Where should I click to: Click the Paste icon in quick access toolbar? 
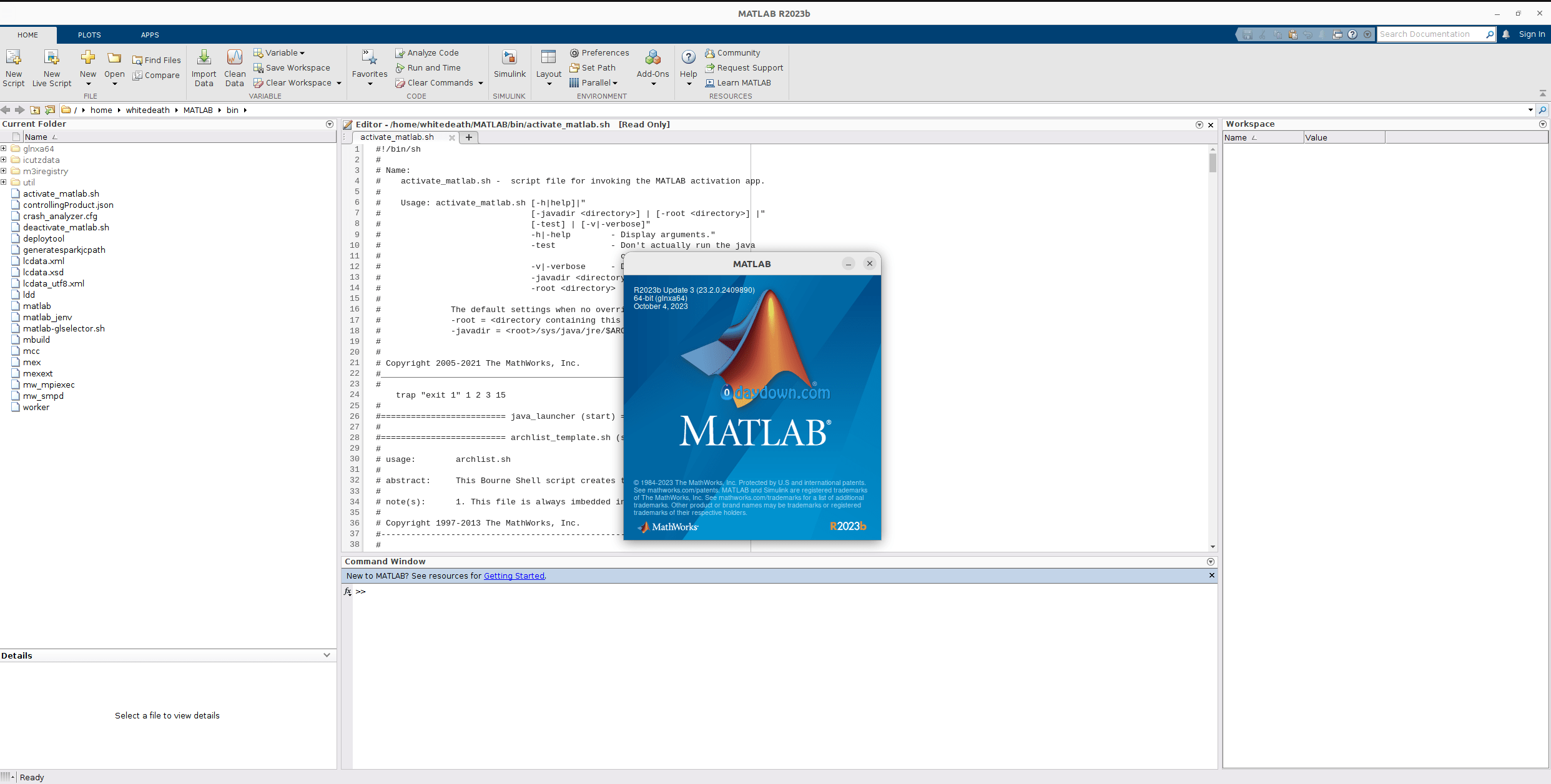pos(1292,34)
